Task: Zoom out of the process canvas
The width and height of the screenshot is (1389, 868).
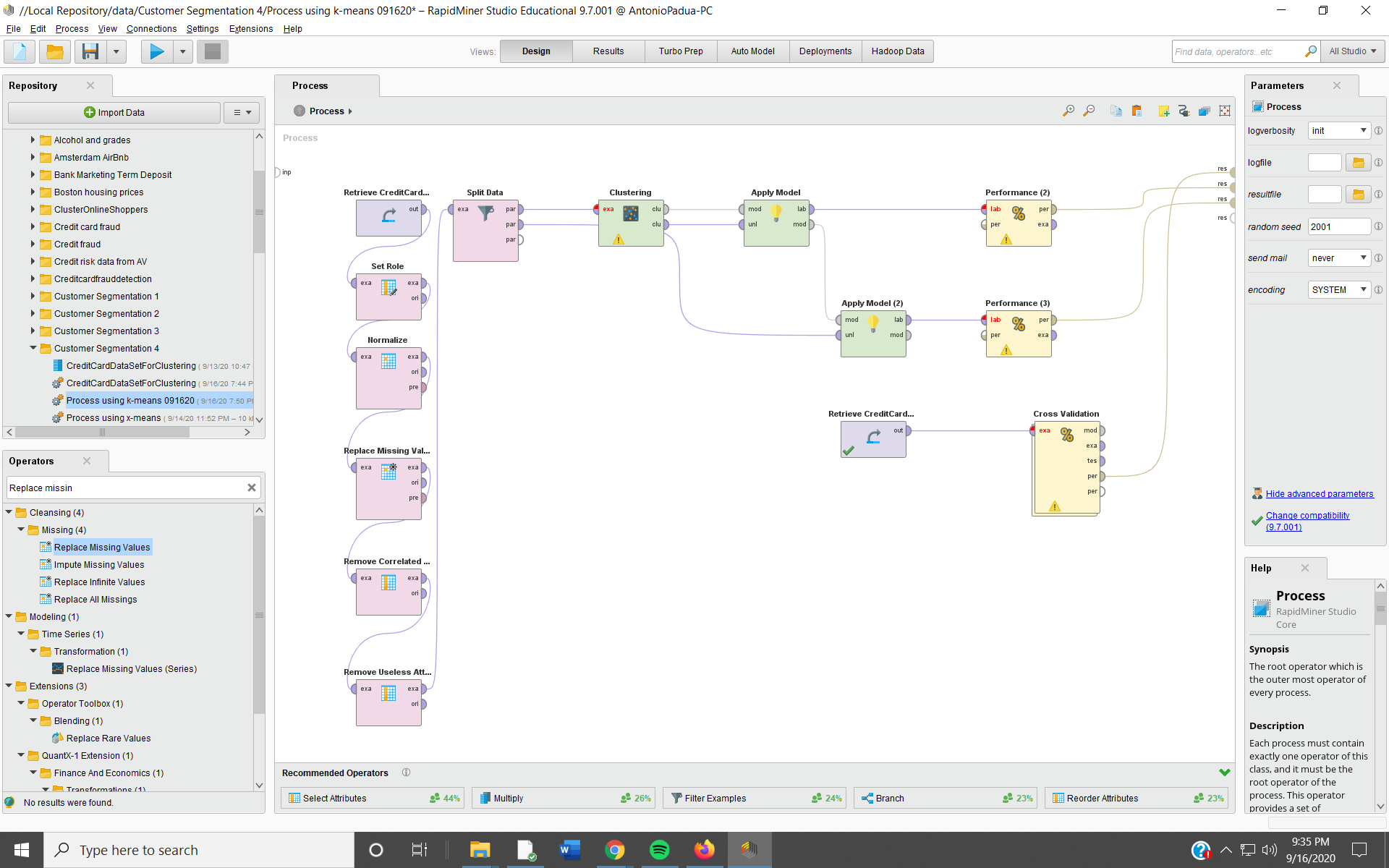Action: coord(1089,111)
